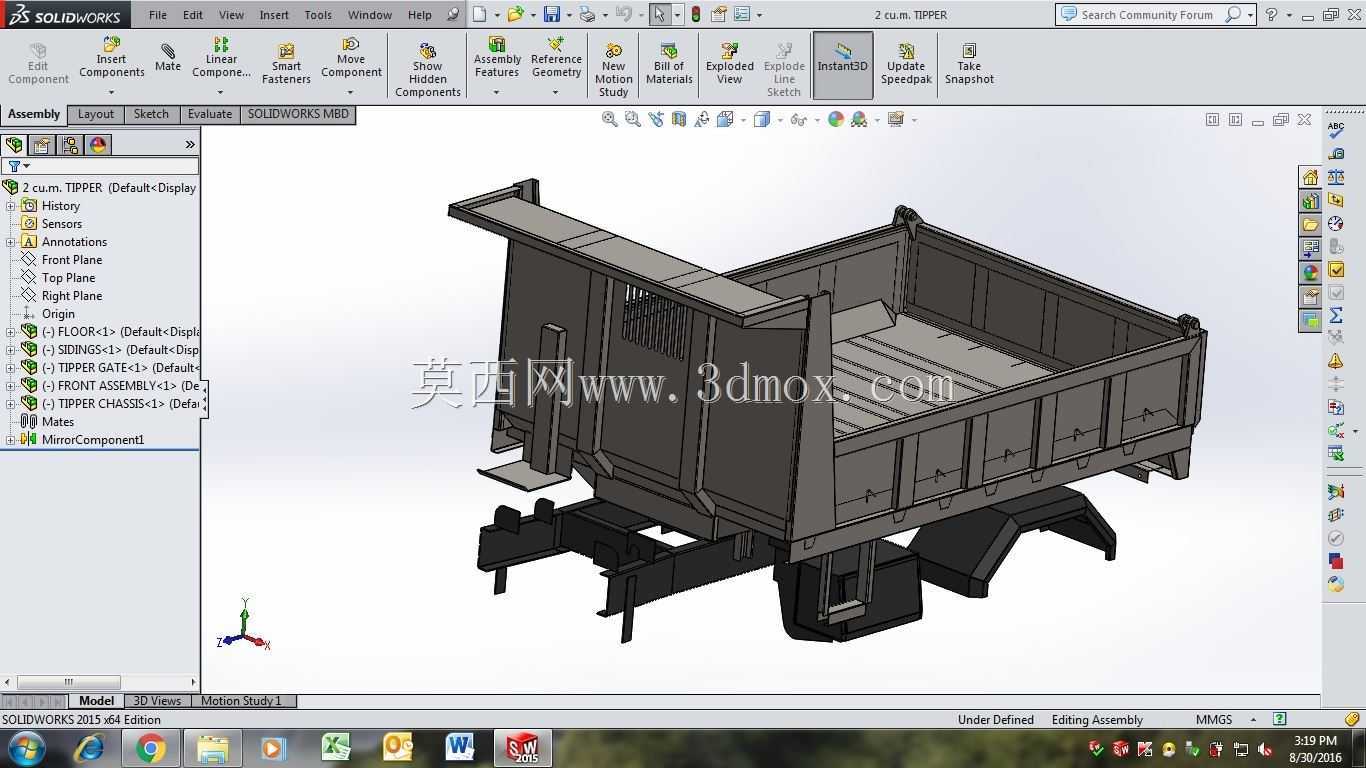Image resolution: width=1366 pixels, height=768 pixels.
Task: Open Move Component dropdown arrow
Action: click(350, 93)
